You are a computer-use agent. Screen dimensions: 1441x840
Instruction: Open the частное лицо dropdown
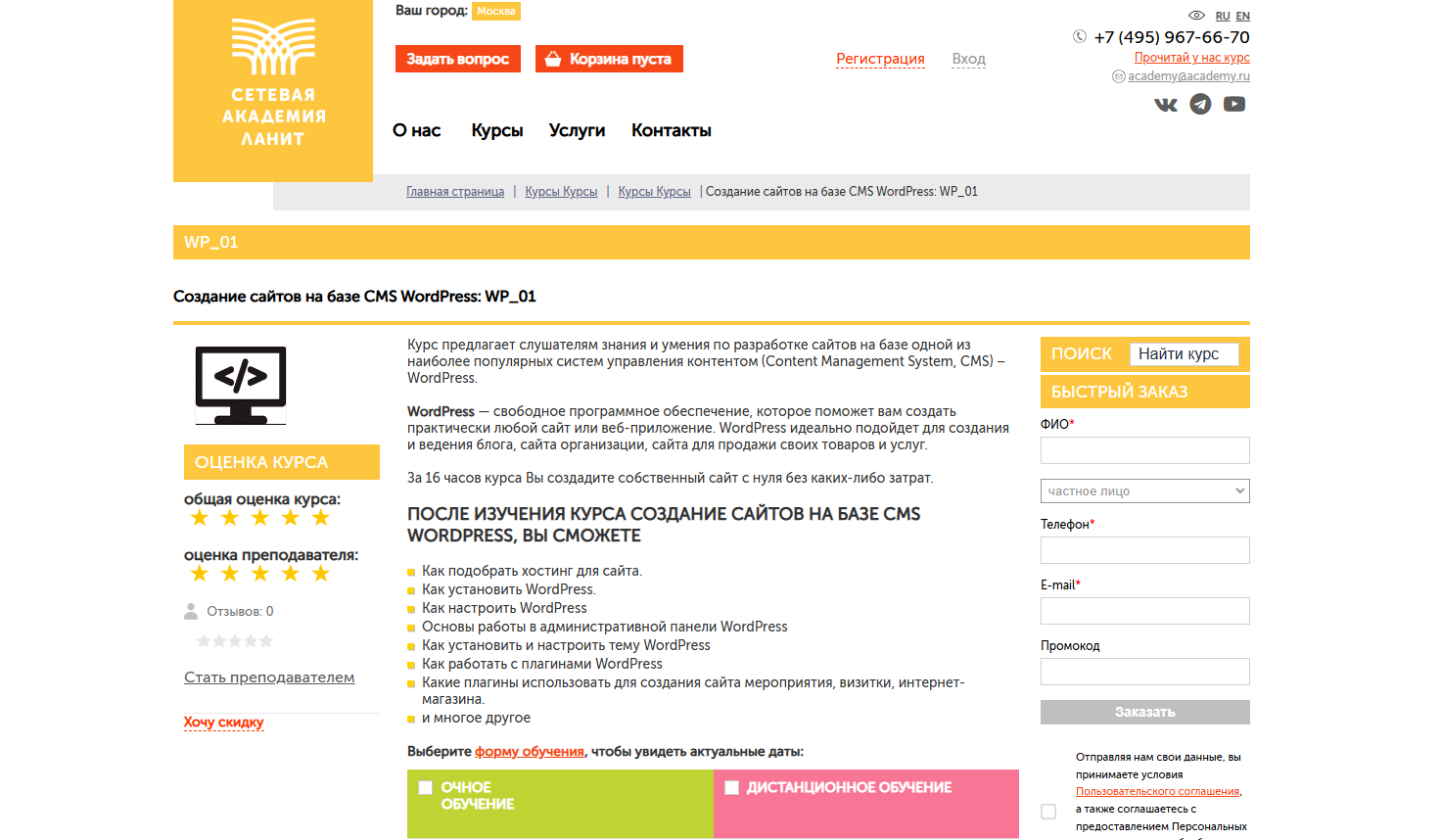1145,490
